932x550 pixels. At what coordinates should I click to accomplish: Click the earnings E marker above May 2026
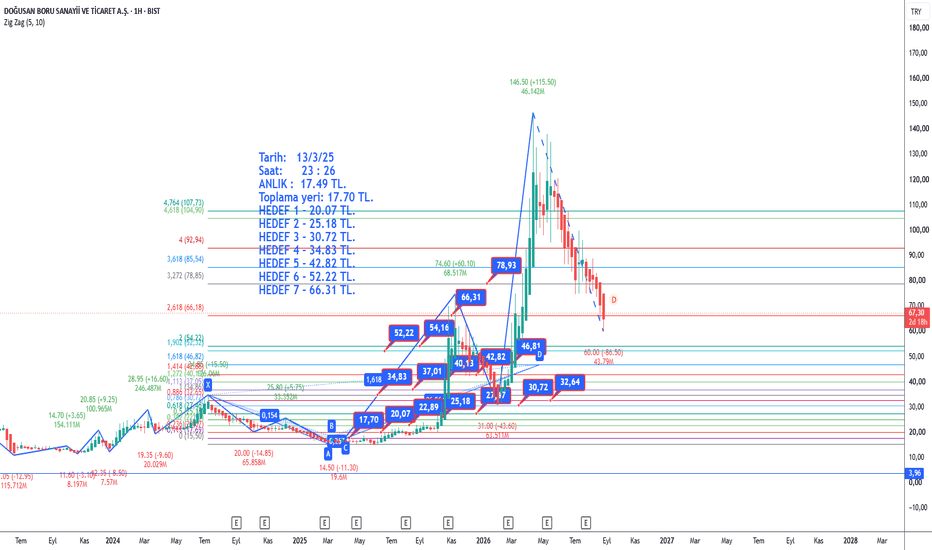[x=547, y=523]
